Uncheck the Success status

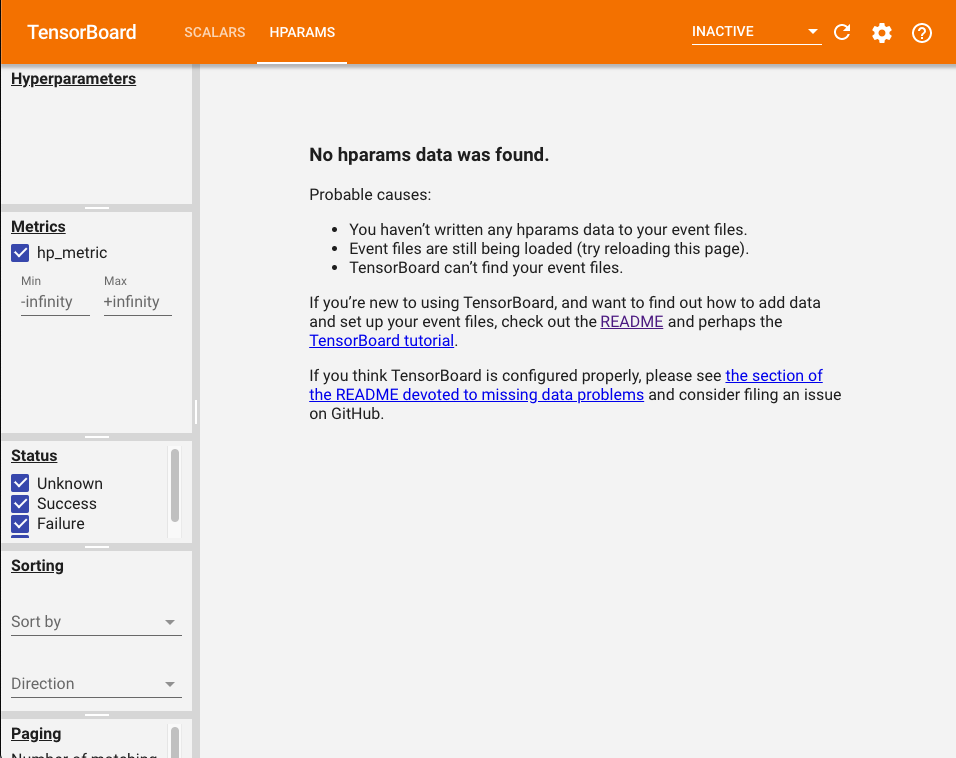tap(20, 503)
